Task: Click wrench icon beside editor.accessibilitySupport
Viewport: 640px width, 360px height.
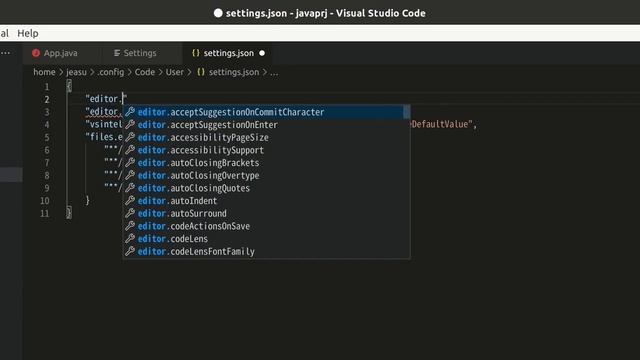Action: pyautogui.click(x=130, y=149)
